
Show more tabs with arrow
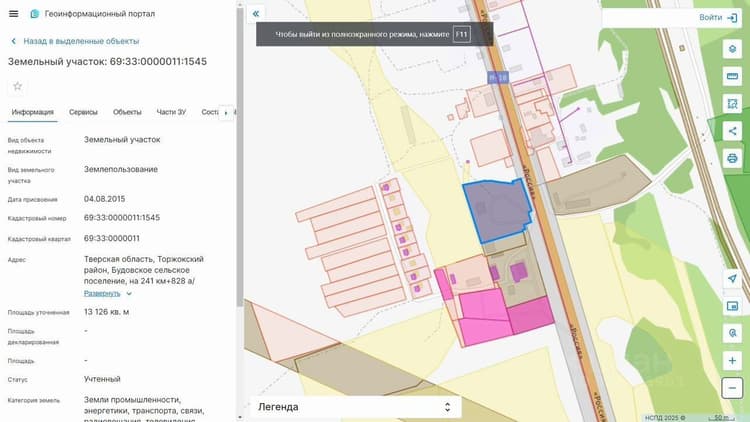tap(226, 113)
